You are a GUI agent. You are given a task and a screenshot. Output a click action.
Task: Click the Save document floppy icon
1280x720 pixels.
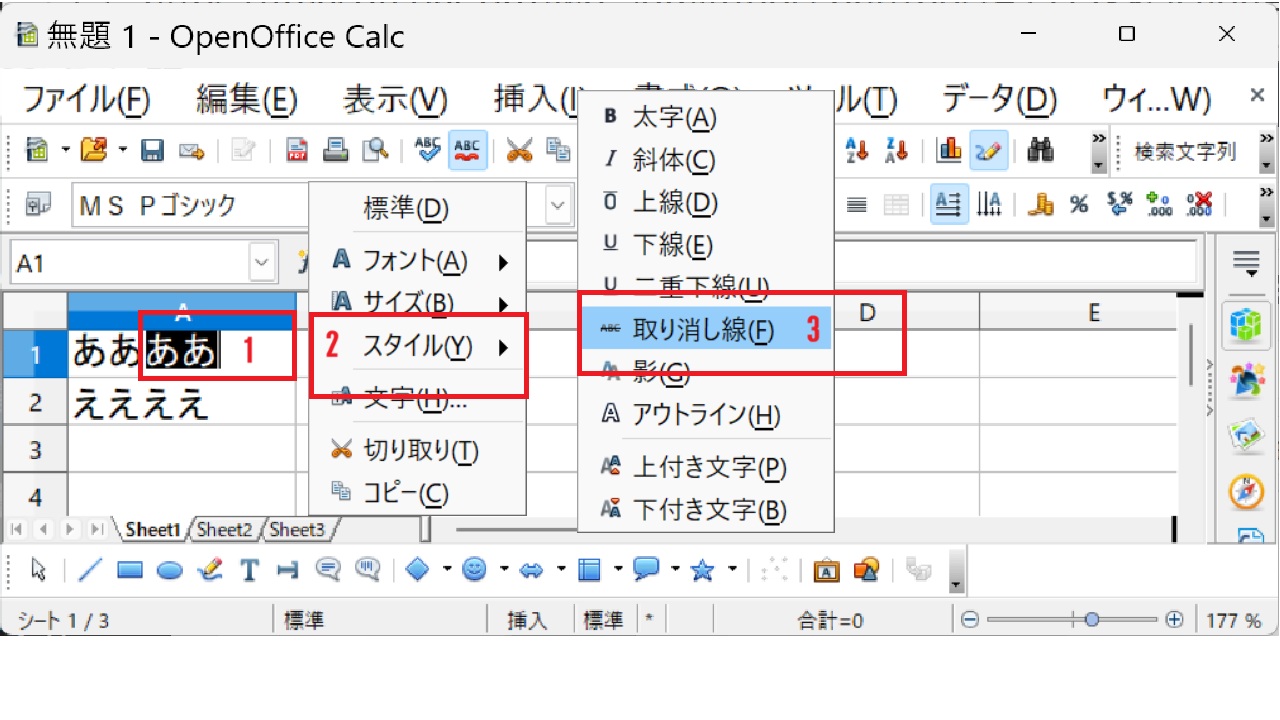coord(152,151)
